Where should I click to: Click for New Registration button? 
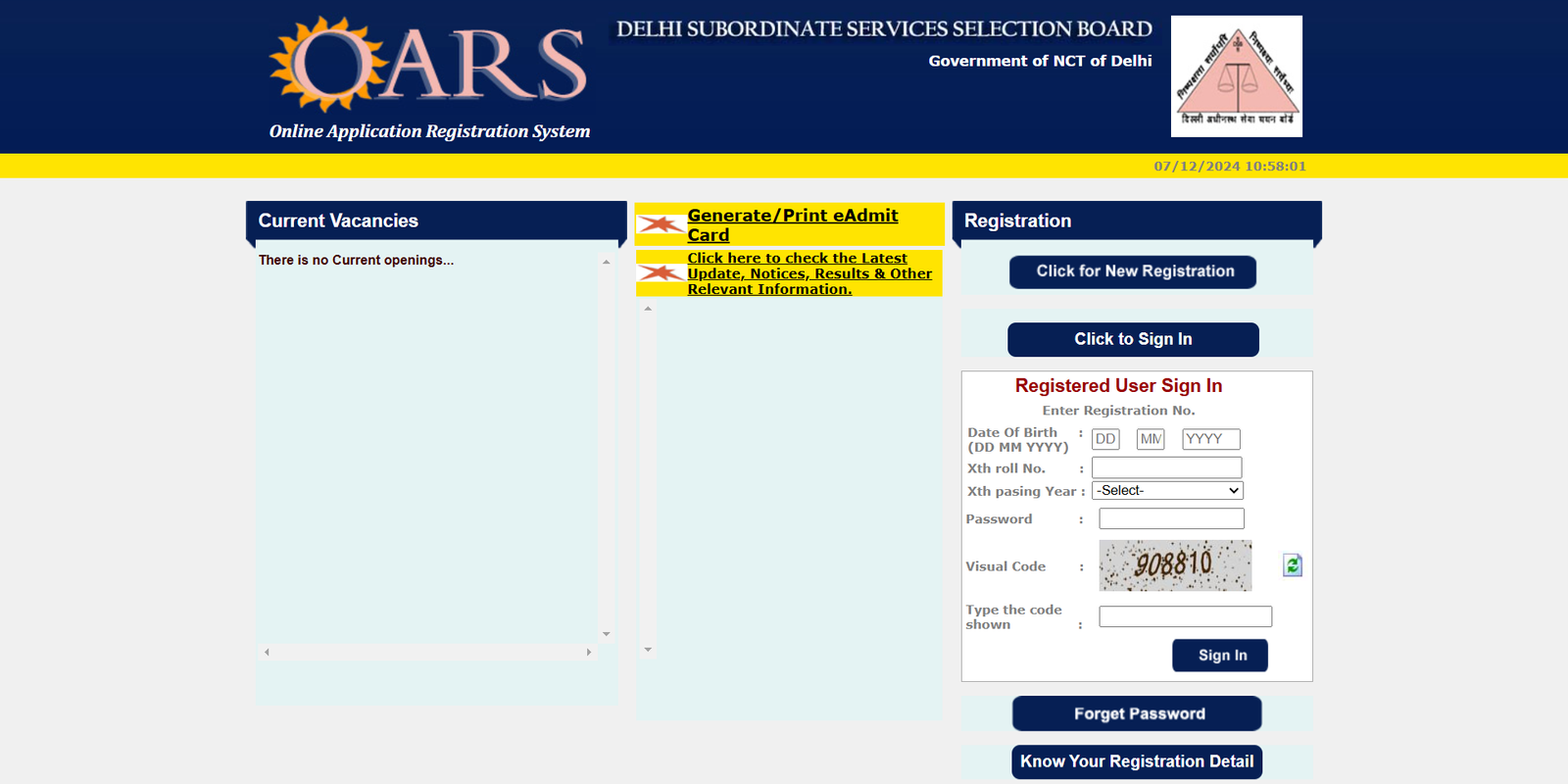pyautogui.click(x=1133, y=271)
